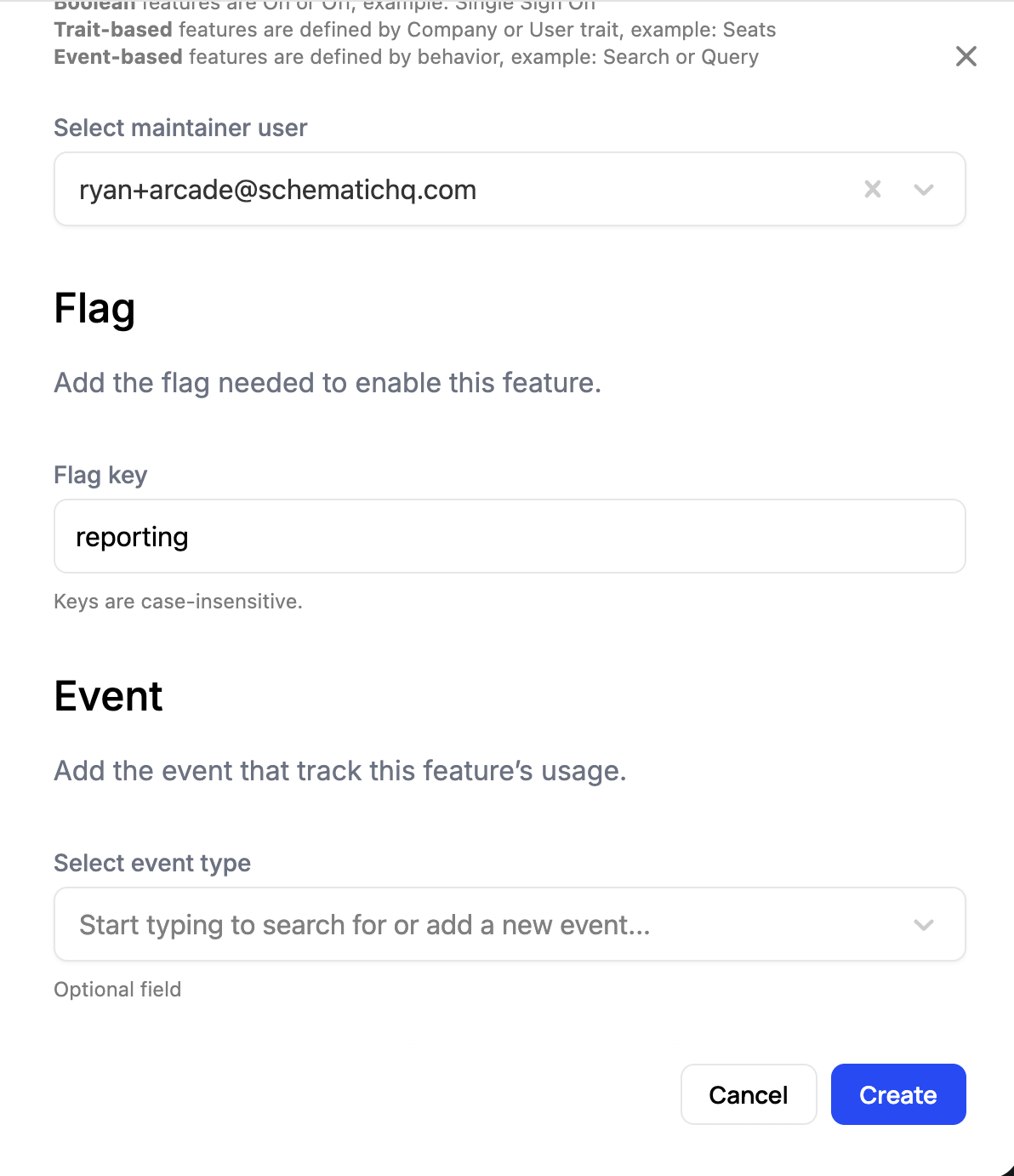
Task: Click the Keys are case-insensitive hint
Action: [x=178, y=602]
